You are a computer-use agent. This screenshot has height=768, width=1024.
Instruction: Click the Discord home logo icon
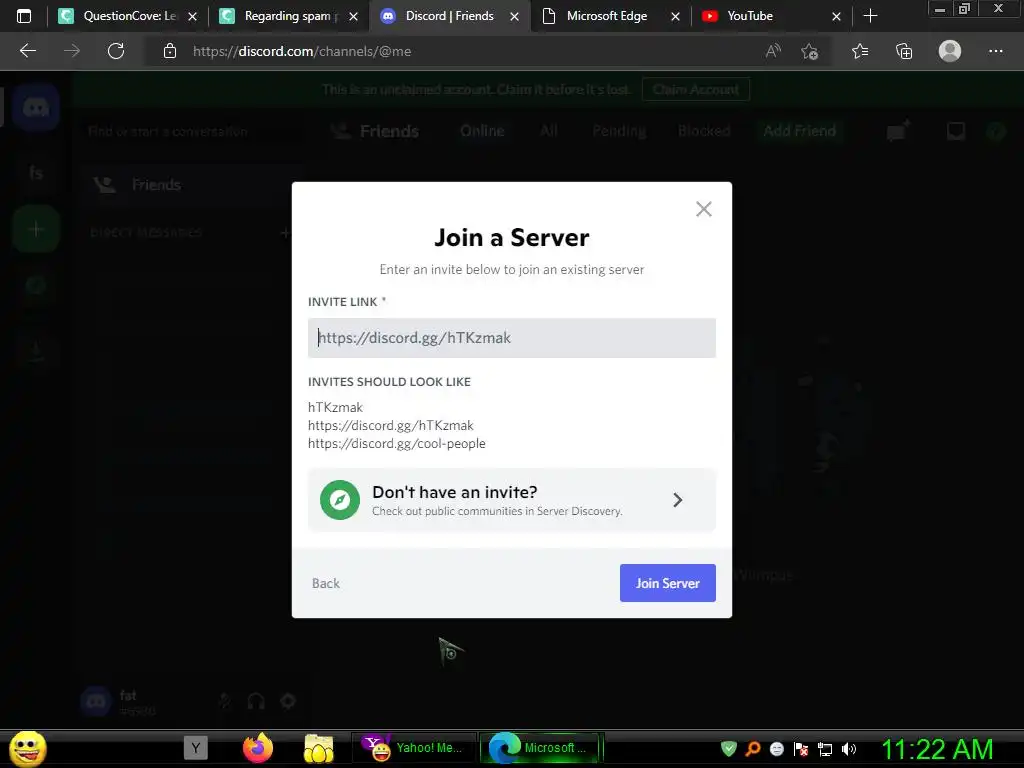tap(36, 107)
